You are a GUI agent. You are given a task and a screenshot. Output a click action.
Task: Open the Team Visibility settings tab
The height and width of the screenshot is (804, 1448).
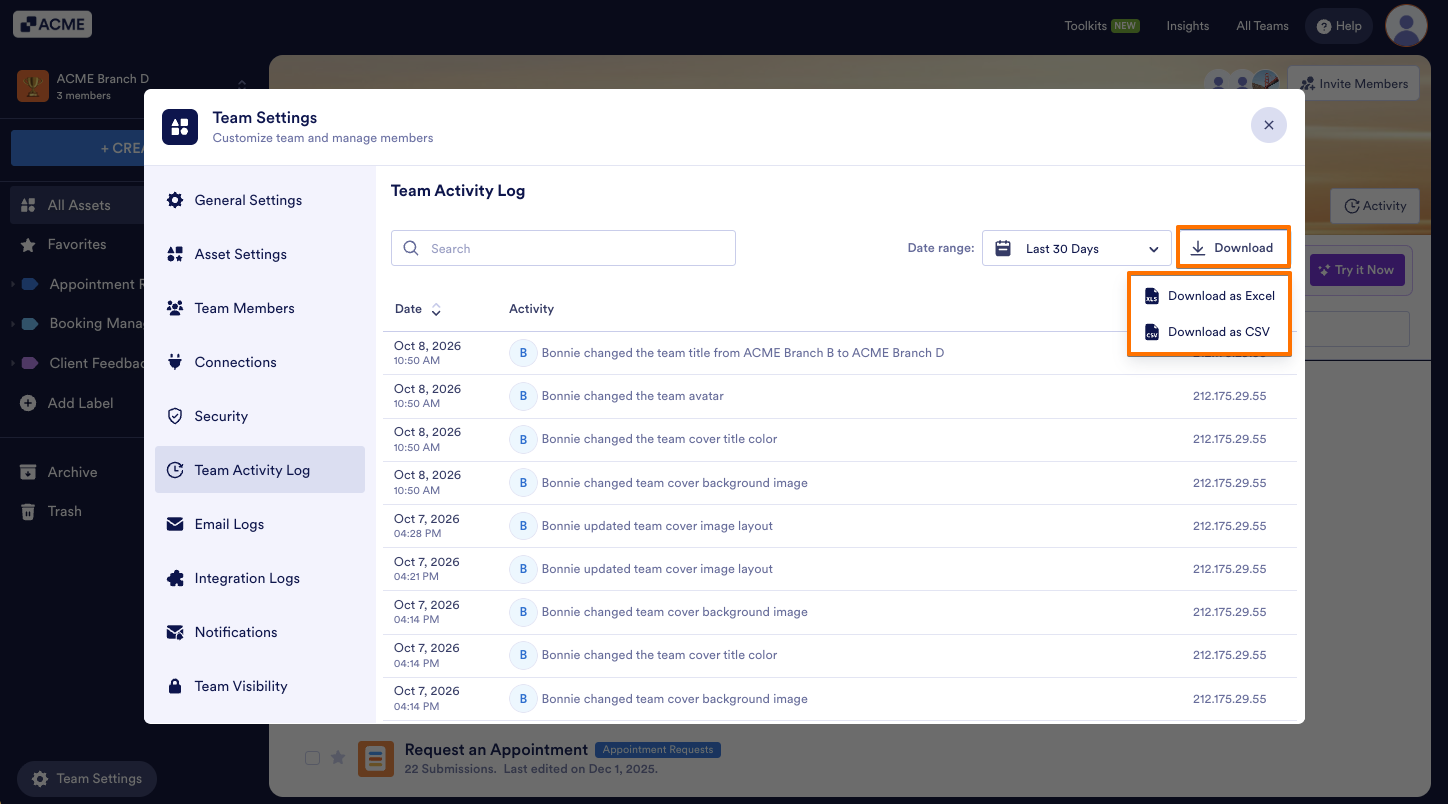click(260, 686)
